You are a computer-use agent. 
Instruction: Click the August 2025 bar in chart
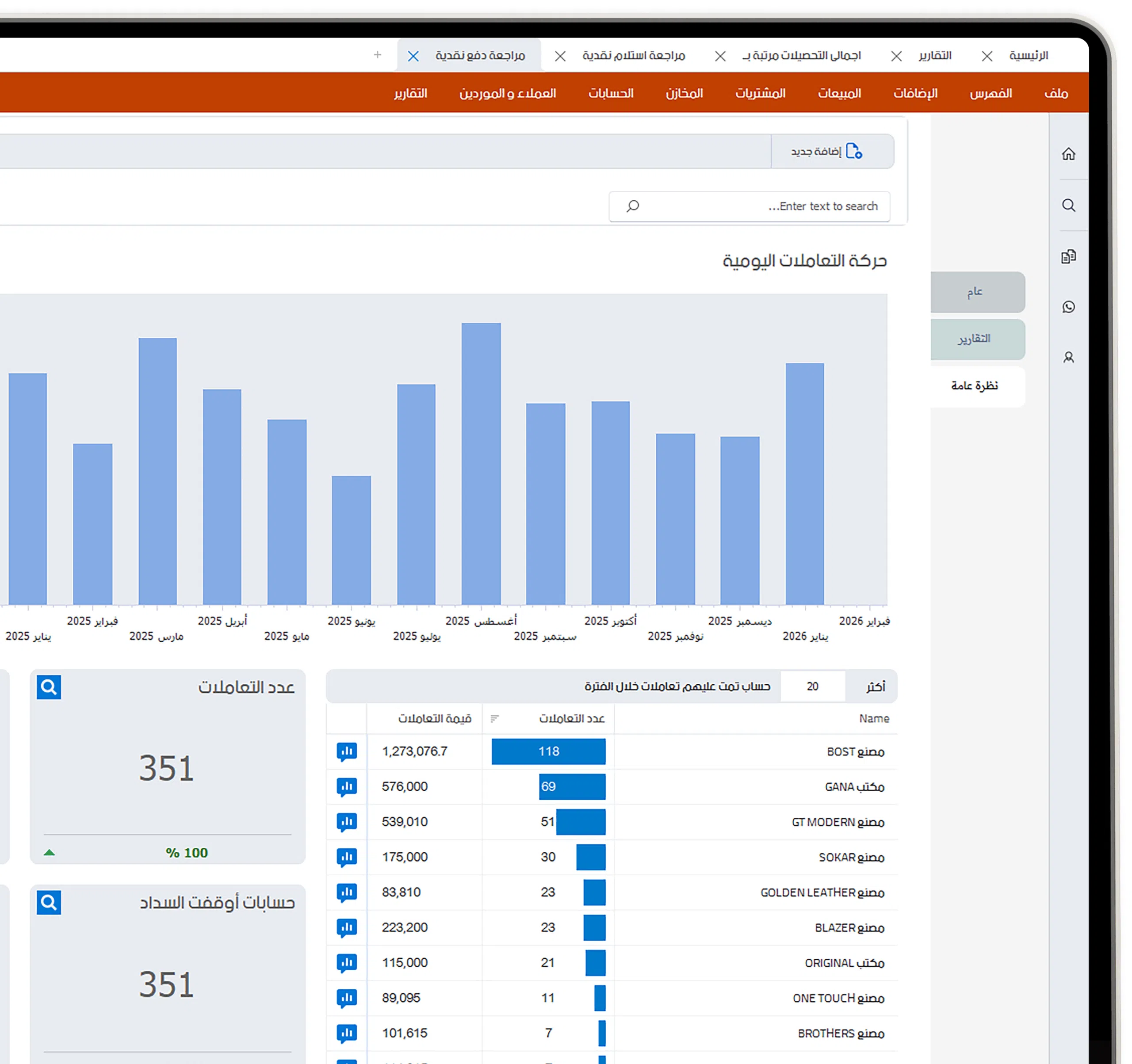pyautogui.click(x=481, y=464)
